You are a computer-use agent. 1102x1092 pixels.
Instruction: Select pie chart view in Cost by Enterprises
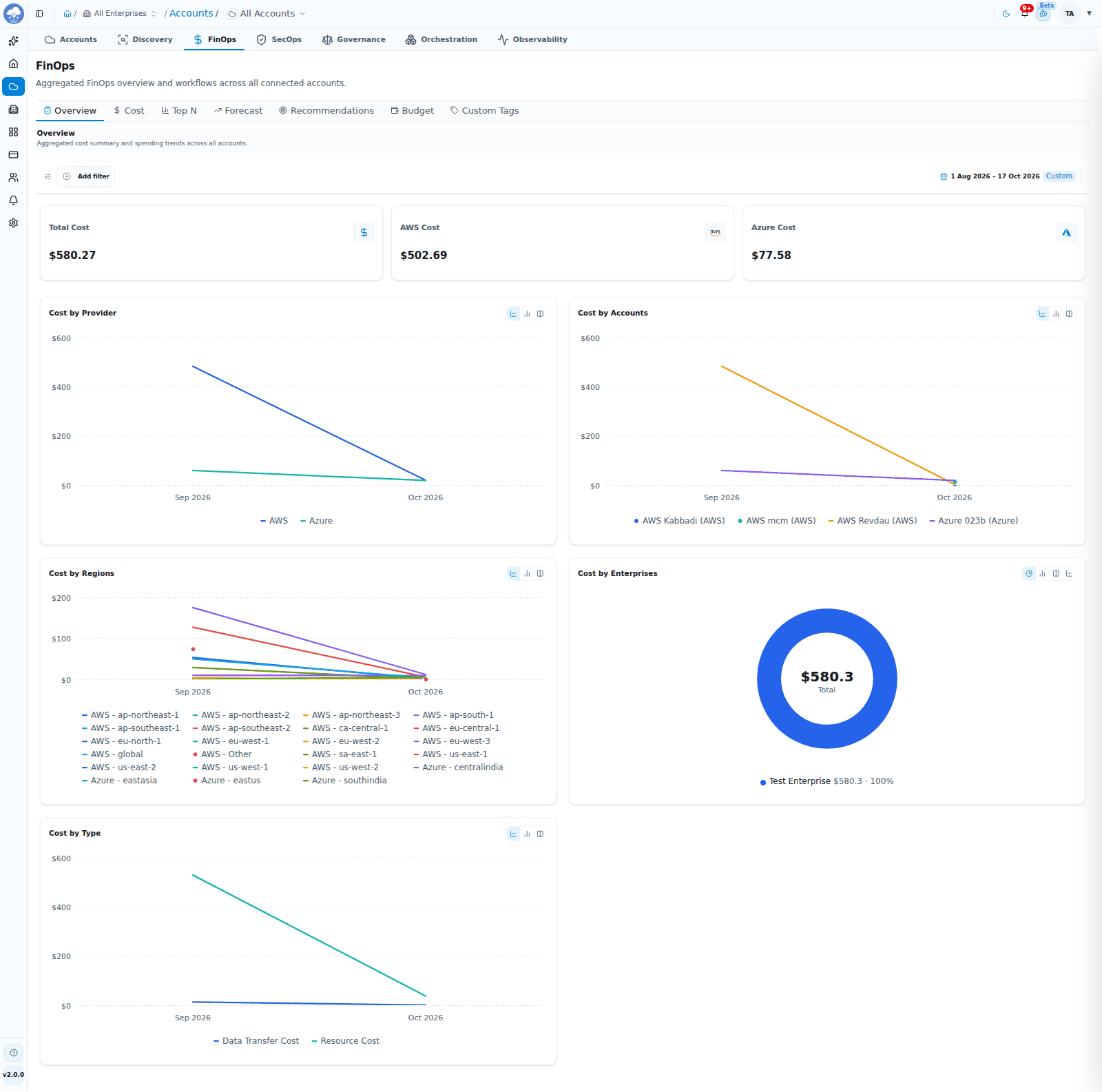1029,573
